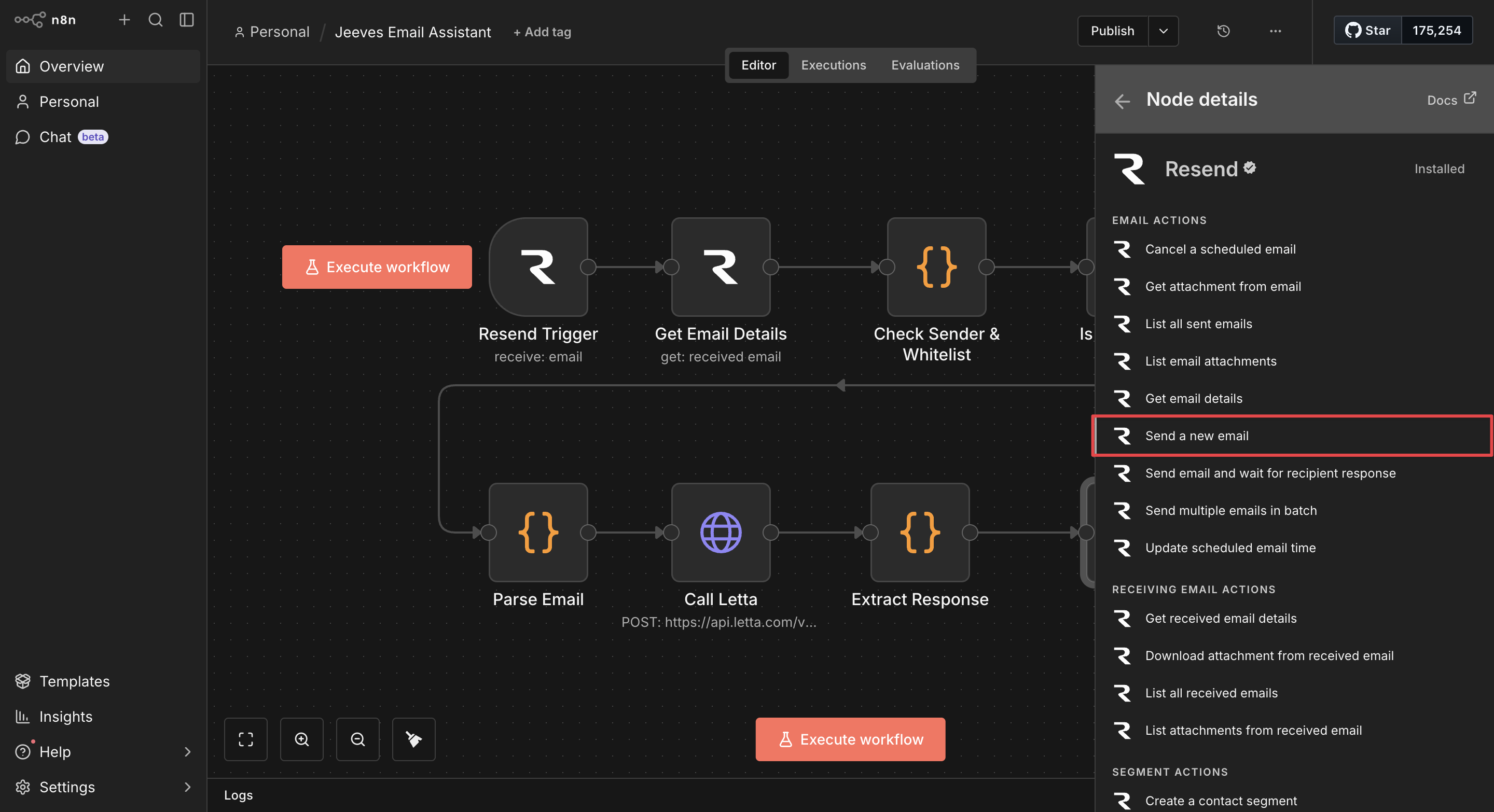The height and width of the screenshot is (812, 1494).
Task: Expand the Settings submenu chevron
Action: point(187,787)
